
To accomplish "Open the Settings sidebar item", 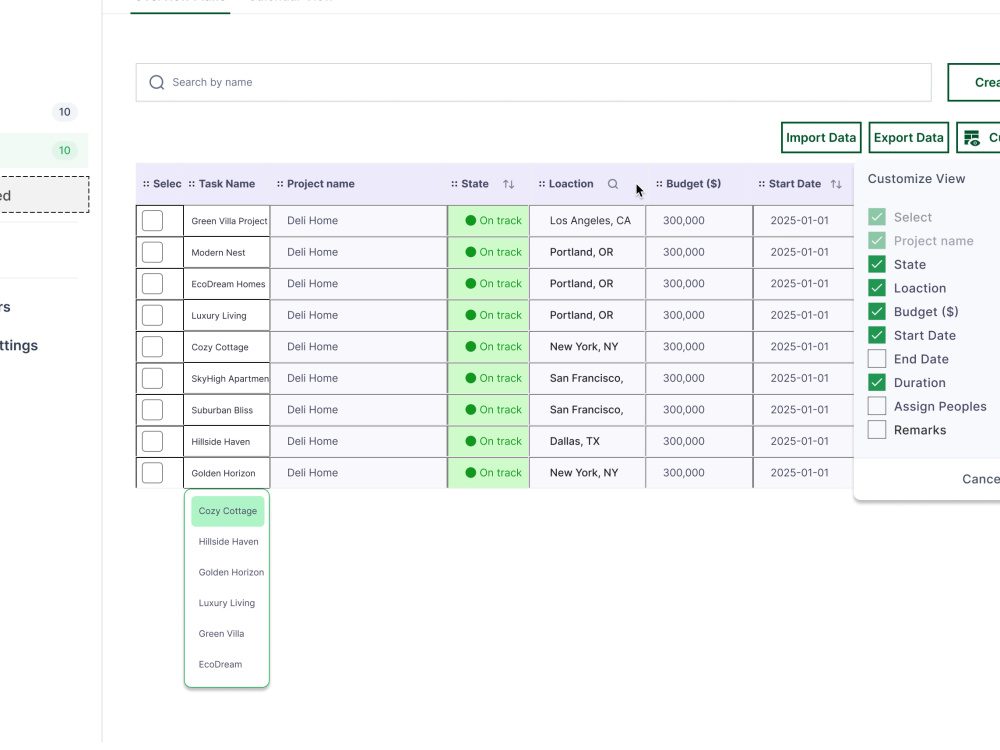I will [19, 346].
